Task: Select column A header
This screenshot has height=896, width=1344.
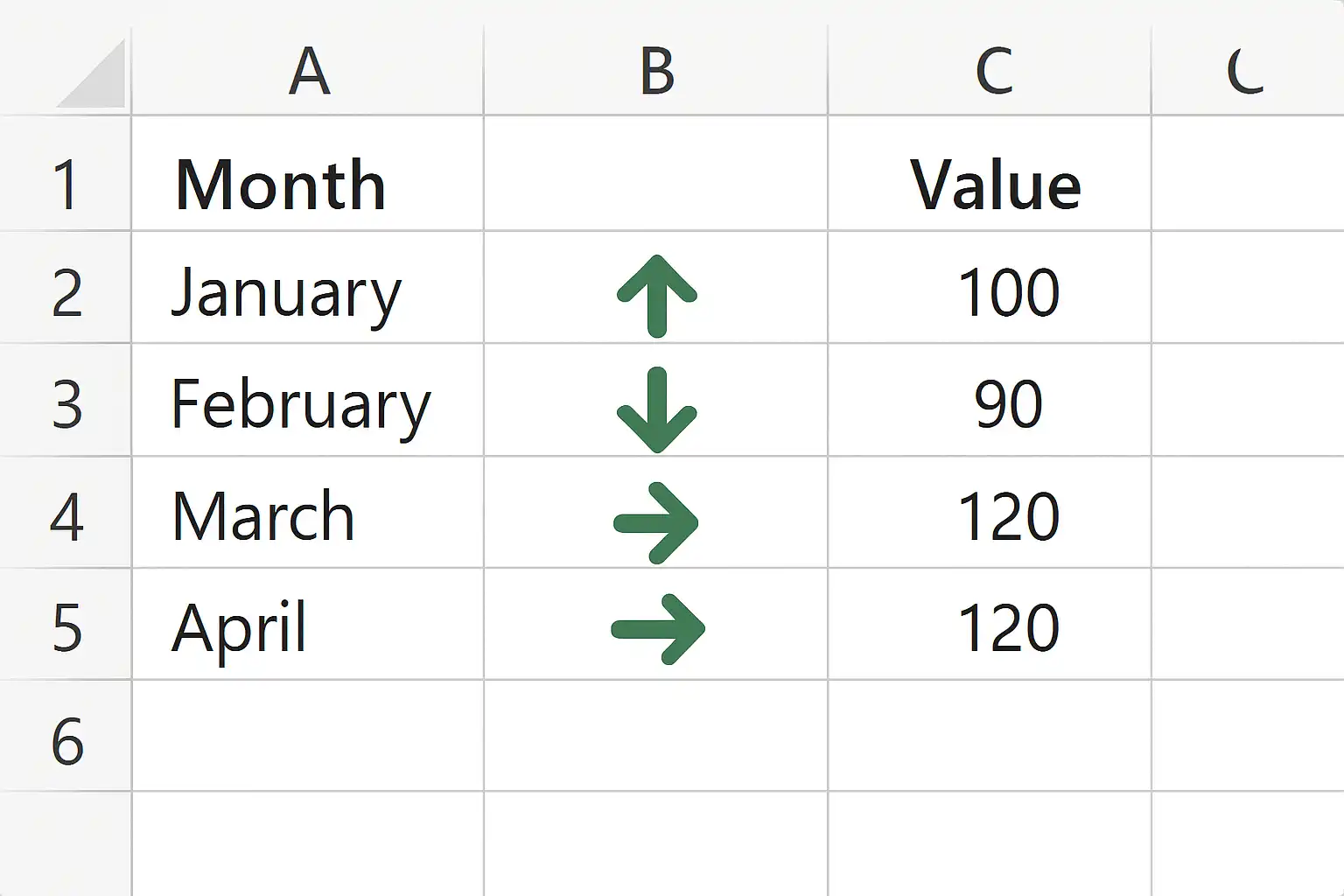Action: (x=308, y=70)
